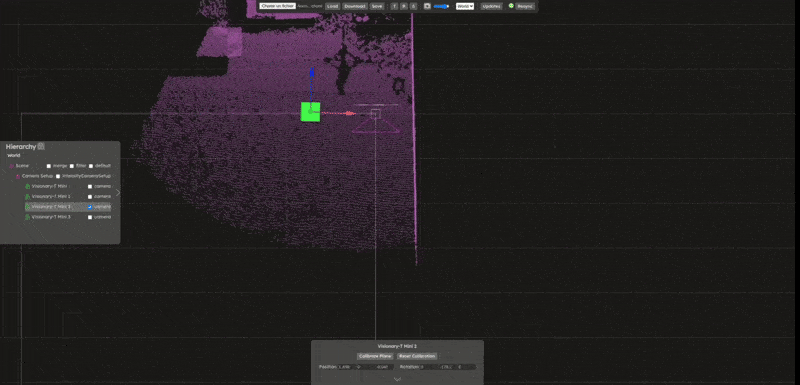Click the green icon of Visionary-T Mini 2

pos(28,207)
